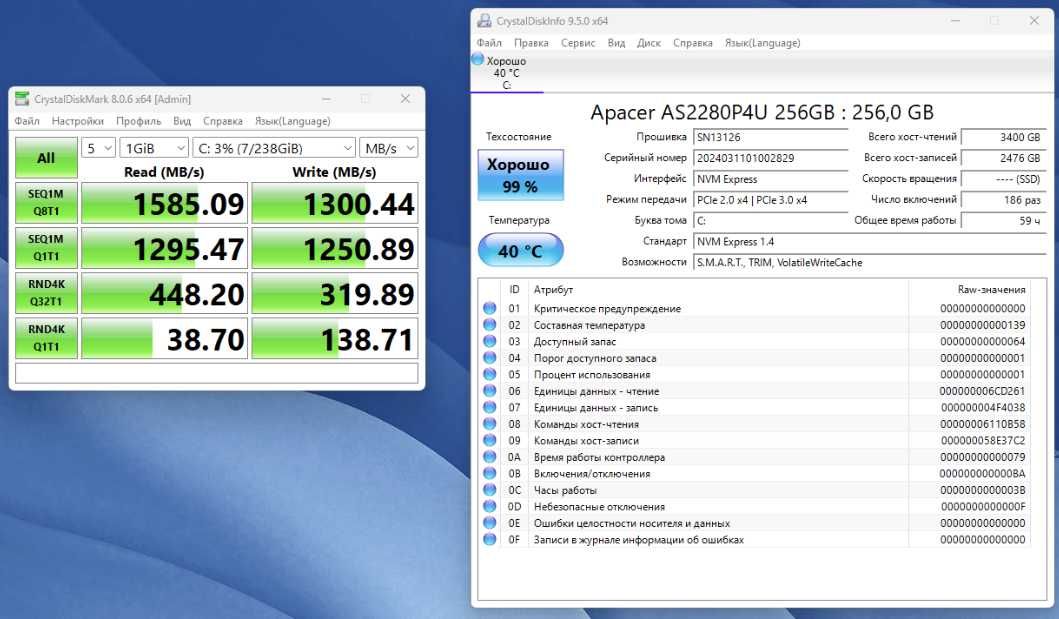Open Язык(Language) menu in CrystalDiskInfo
The width and height of the screenshot is (1059, 619).
[x=763, y=43]
